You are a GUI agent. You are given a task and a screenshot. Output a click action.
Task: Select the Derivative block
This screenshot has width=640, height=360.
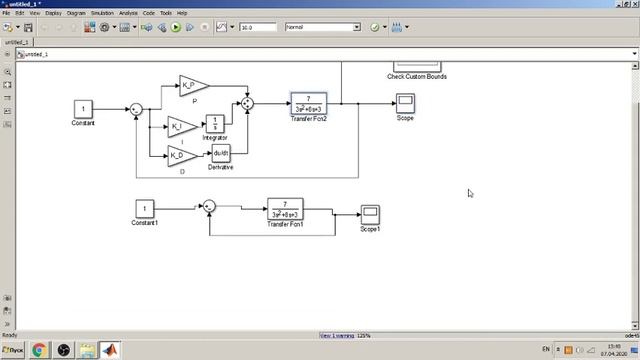pyautogui.click(x=221, y=153)
